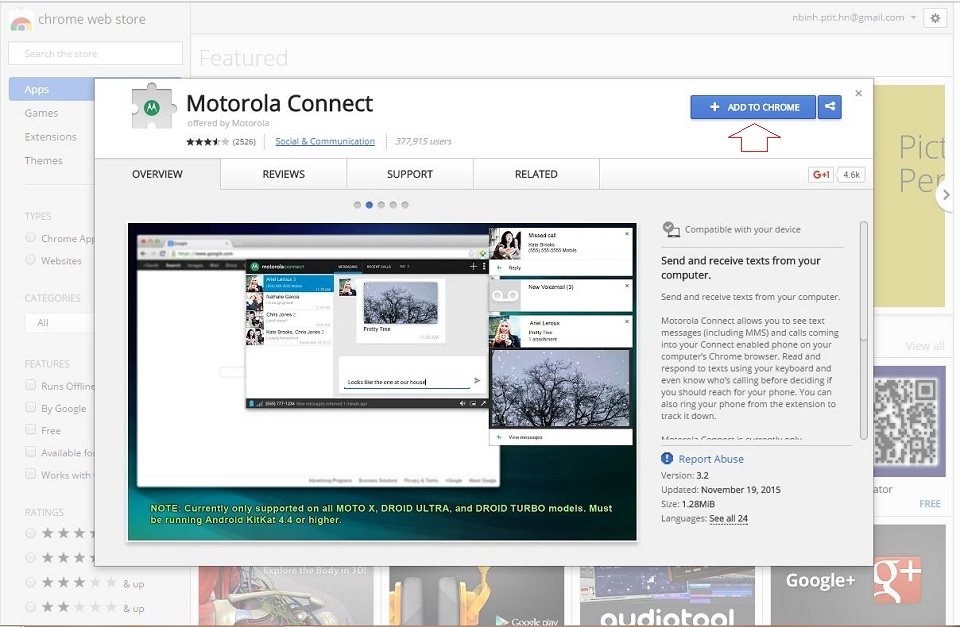This screenshot has width=960, height=627.
Task: Select the Websites type radio button
Action: coord(31,260)
